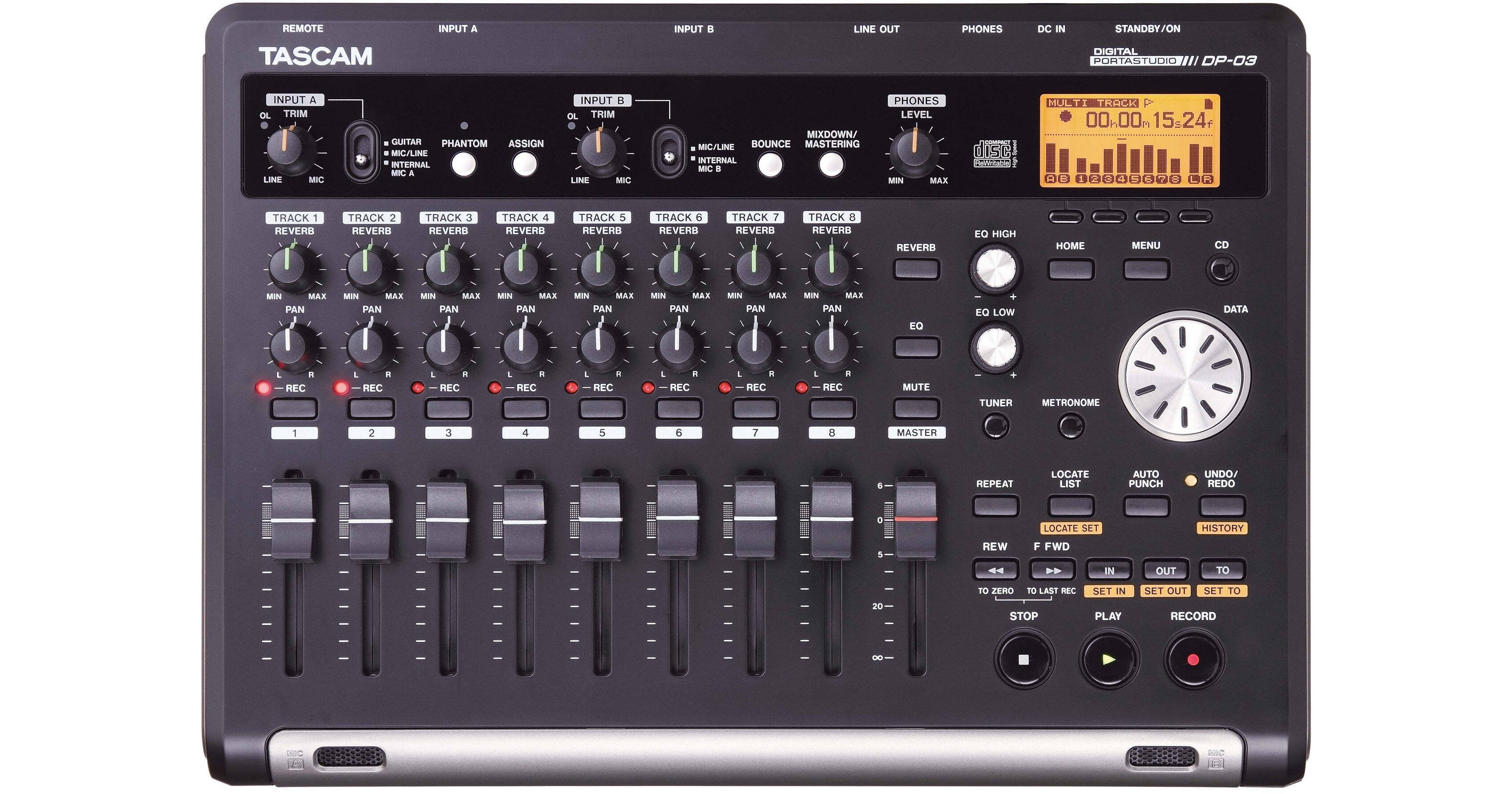1512x794 pixels.
Task: Activate the AUTO PUNCH button
Action: click(1146, 506)
